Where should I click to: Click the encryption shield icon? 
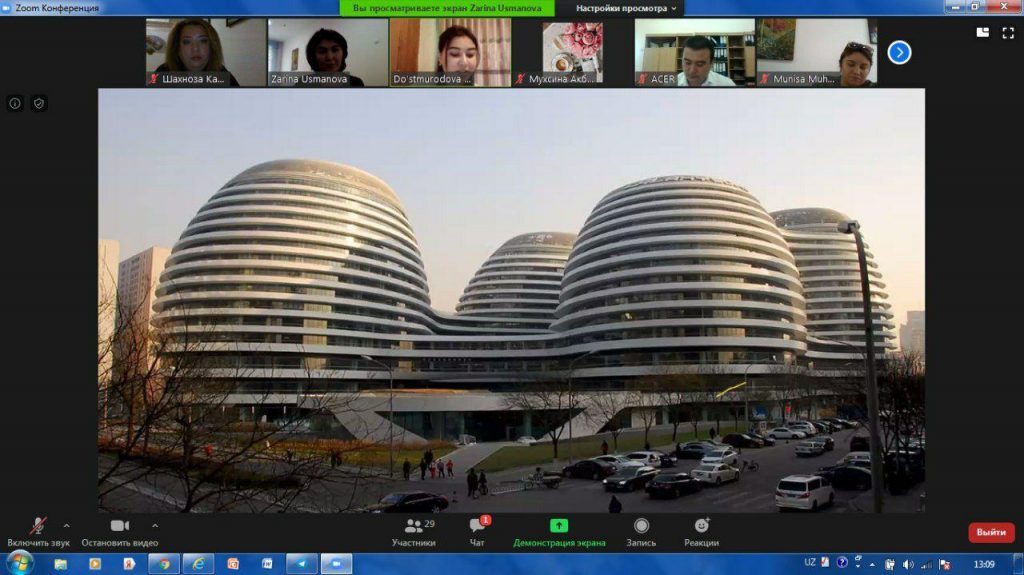point(39,103)
